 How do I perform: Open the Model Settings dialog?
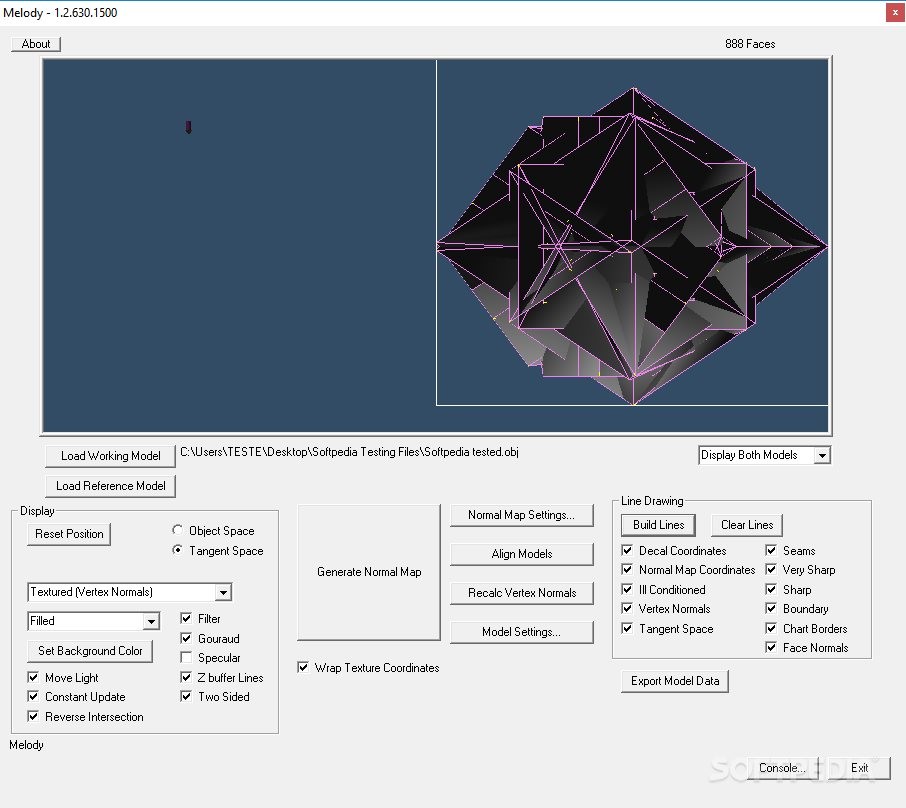521,632
